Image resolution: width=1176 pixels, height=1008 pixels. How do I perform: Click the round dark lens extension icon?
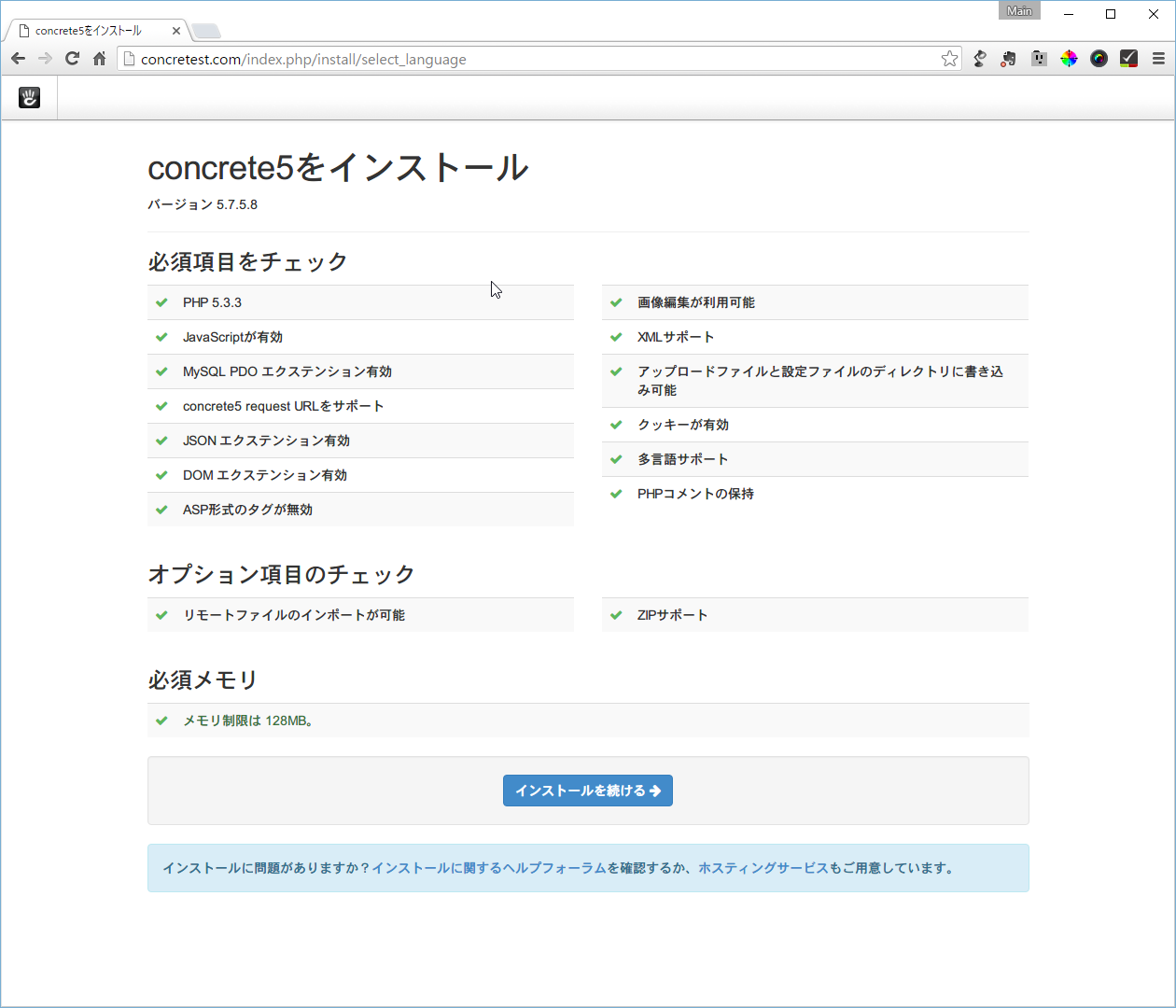click(x=1099, y=59)
